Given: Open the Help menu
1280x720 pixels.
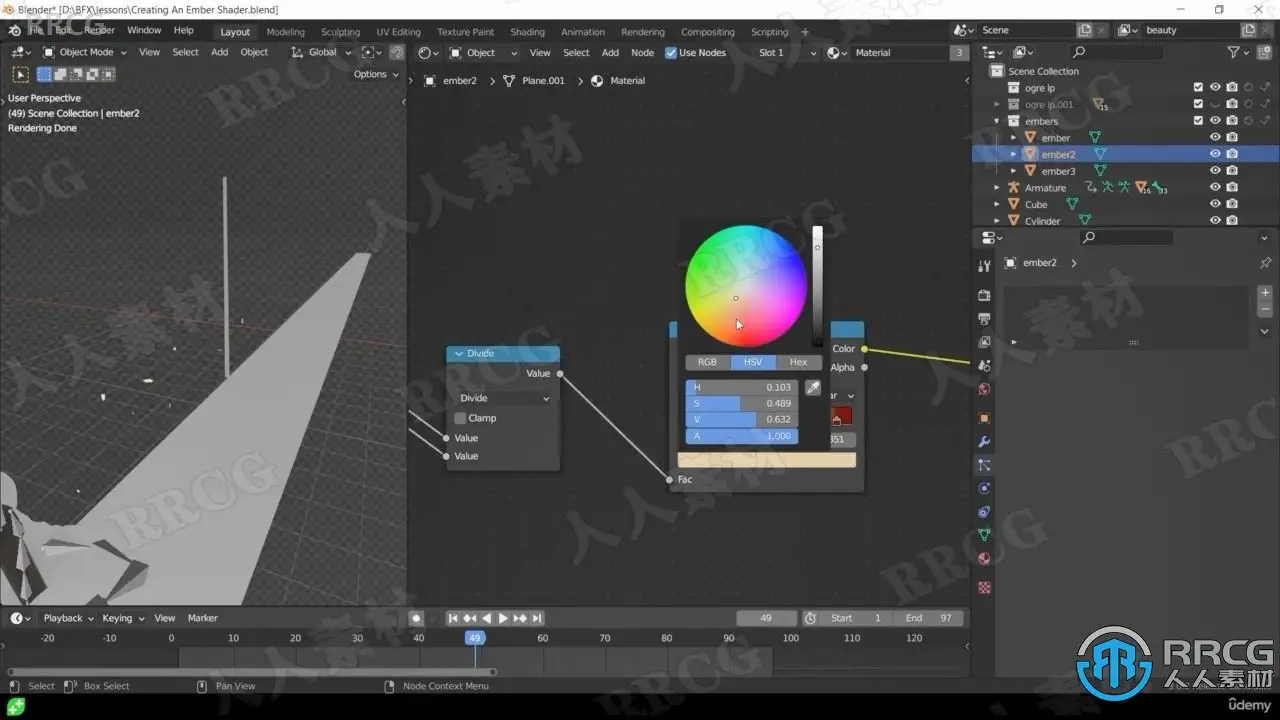Looking at the screenshot, I should [184, 30].
